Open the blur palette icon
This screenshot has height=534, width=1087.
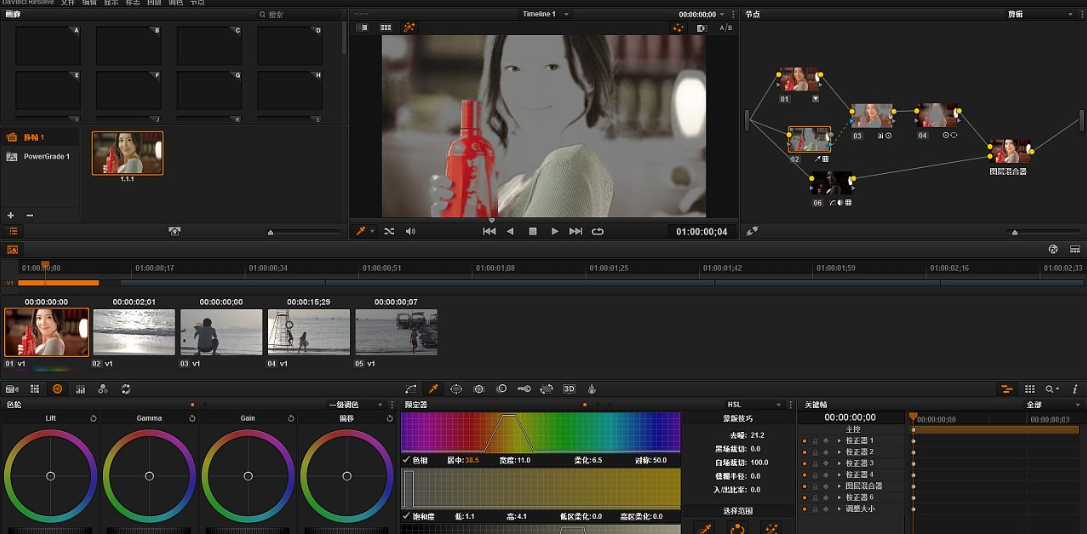click(x=501, y=389)
